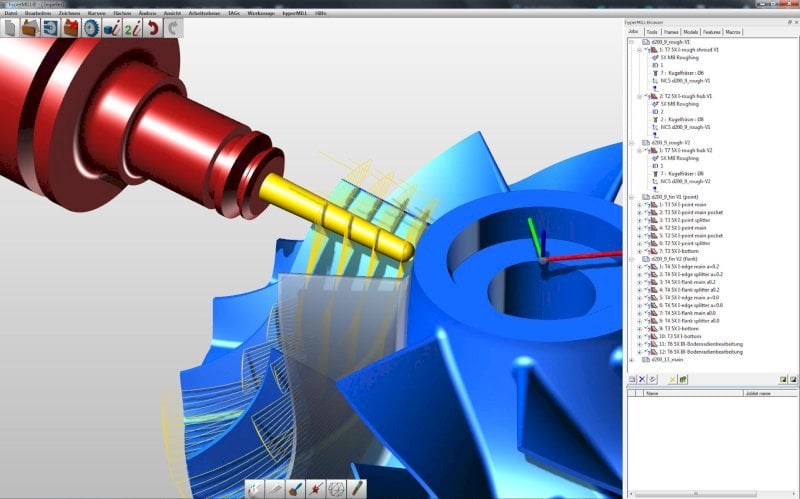Click the blue Save disk icon

(x=50, y=28)
